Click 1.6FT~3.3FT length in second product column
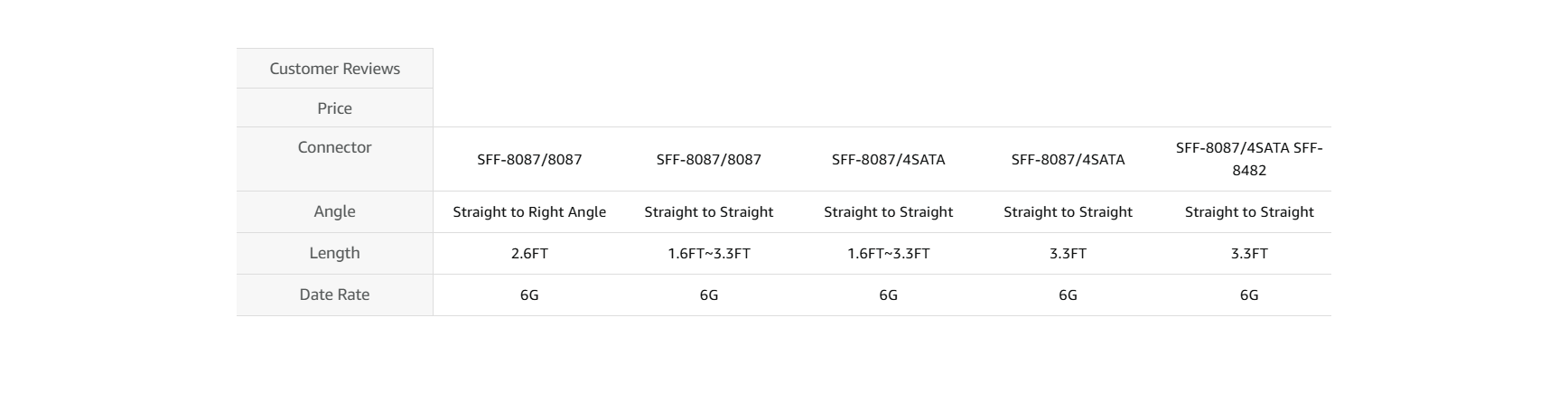 pyautogui.click(x=709, y=254)
